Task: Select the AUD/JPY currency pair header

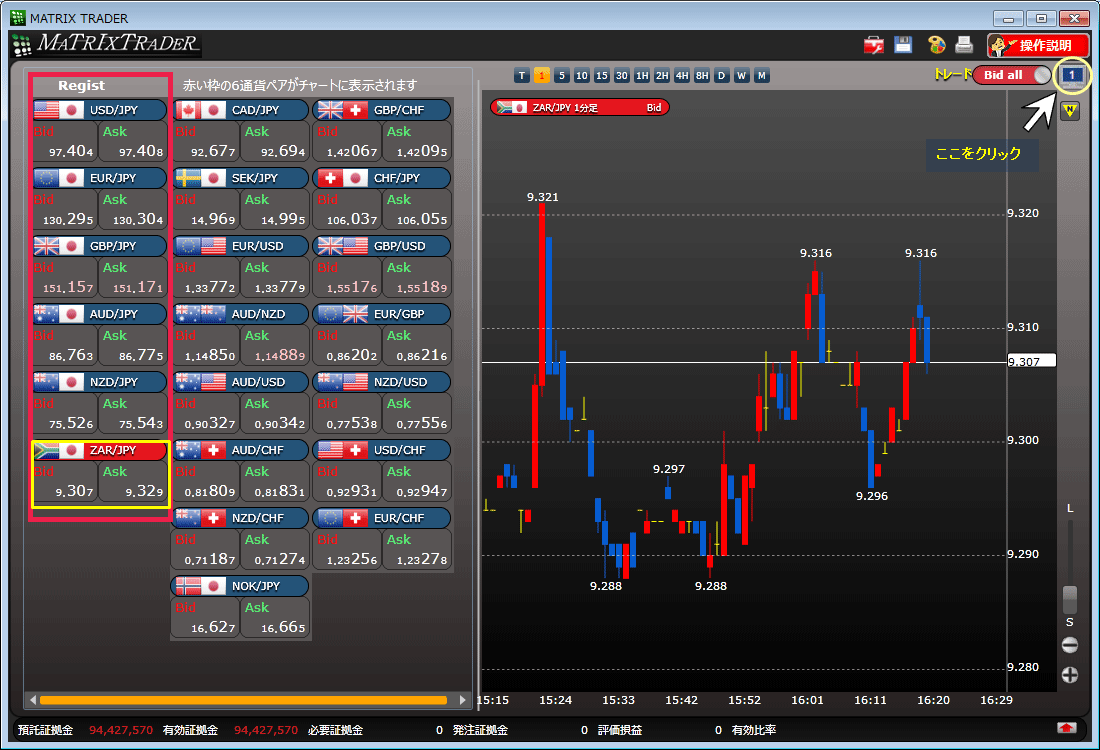Action: click(x=99, y=314)
